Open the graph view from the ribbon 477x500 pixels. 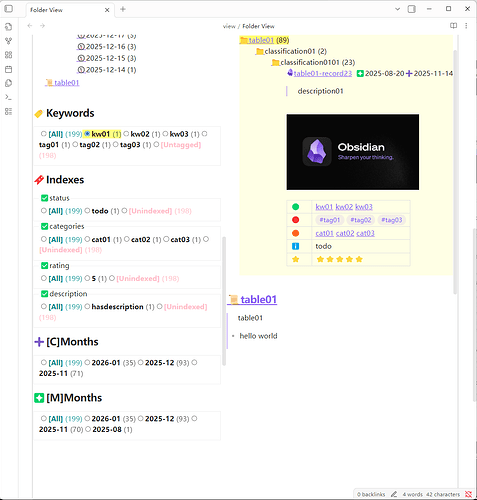click(9, 41)
